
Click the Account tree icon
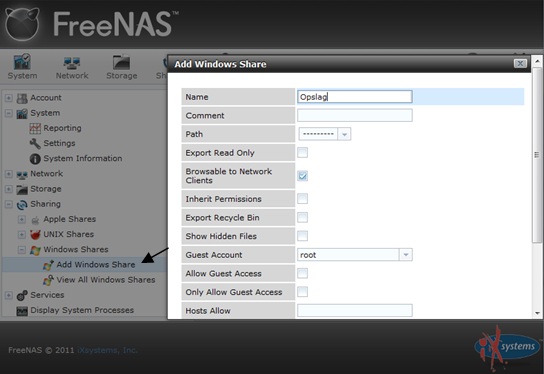pyautogui.click(x=22, y=98)
